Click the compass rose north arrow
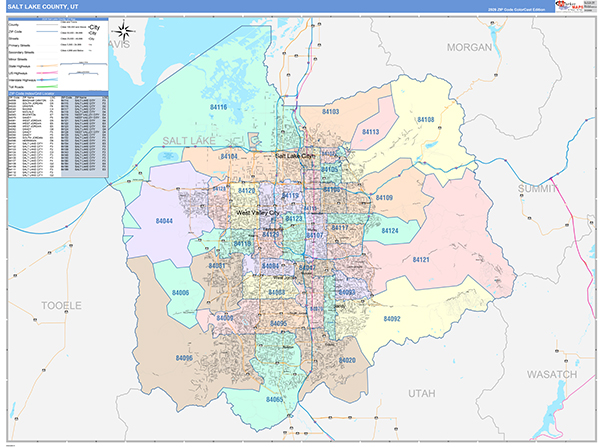The width and height of the screenshot is (600, 447). tap(124, 31)
